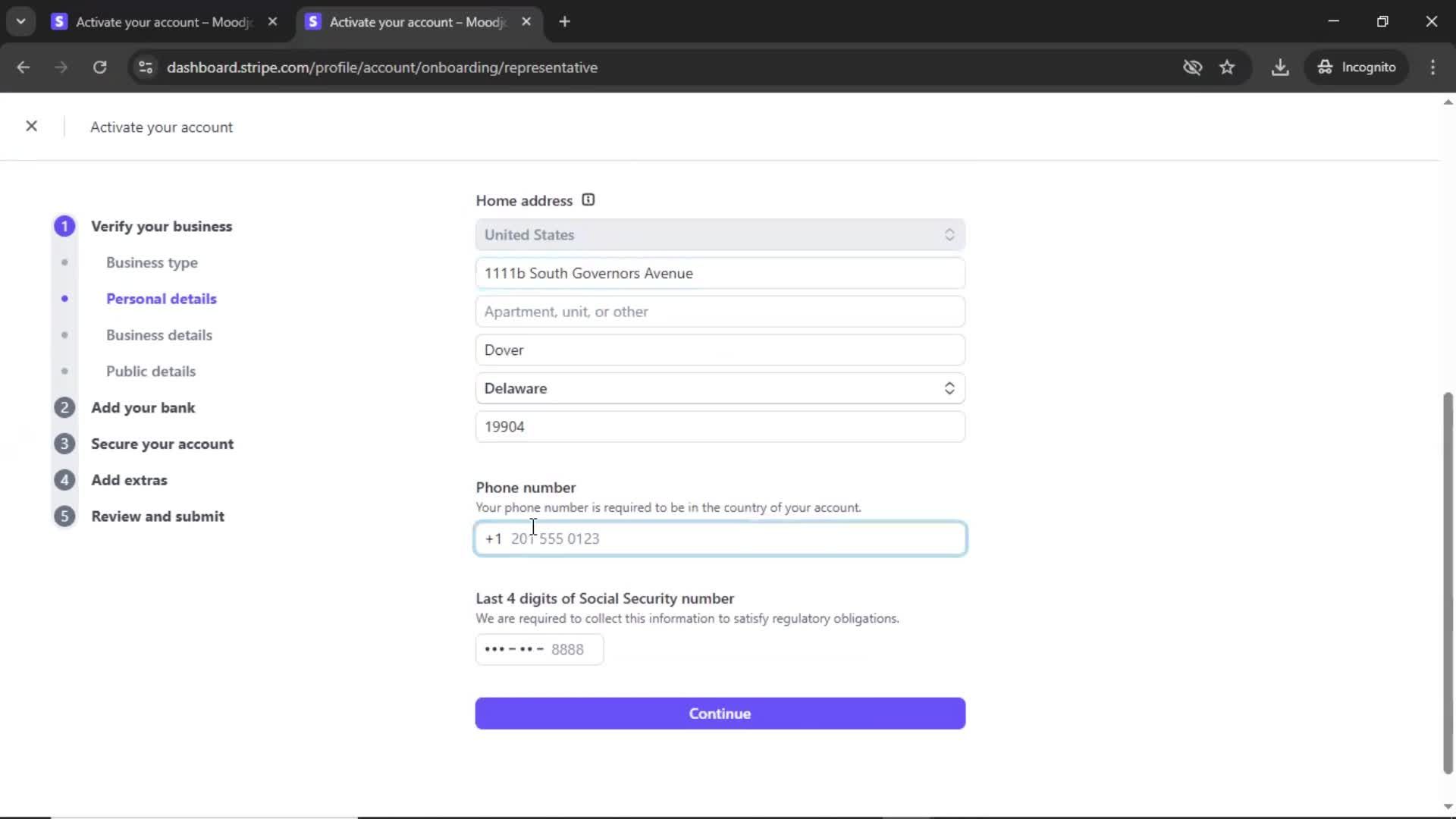1456x819 pixels.
Task: Close the Activate your account page
Action: tap(31, 127)
